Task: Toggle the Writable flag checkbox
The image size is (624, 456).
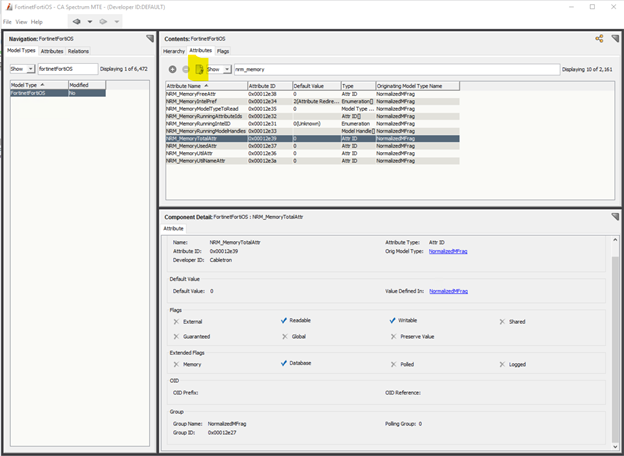Action: pos(393,321)
